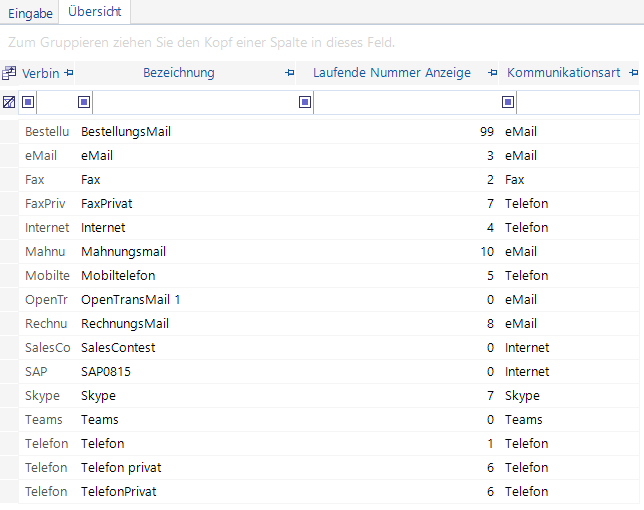644x510 pixels.
Task: Select the BestellungsMail row
Action: (329, 132)
